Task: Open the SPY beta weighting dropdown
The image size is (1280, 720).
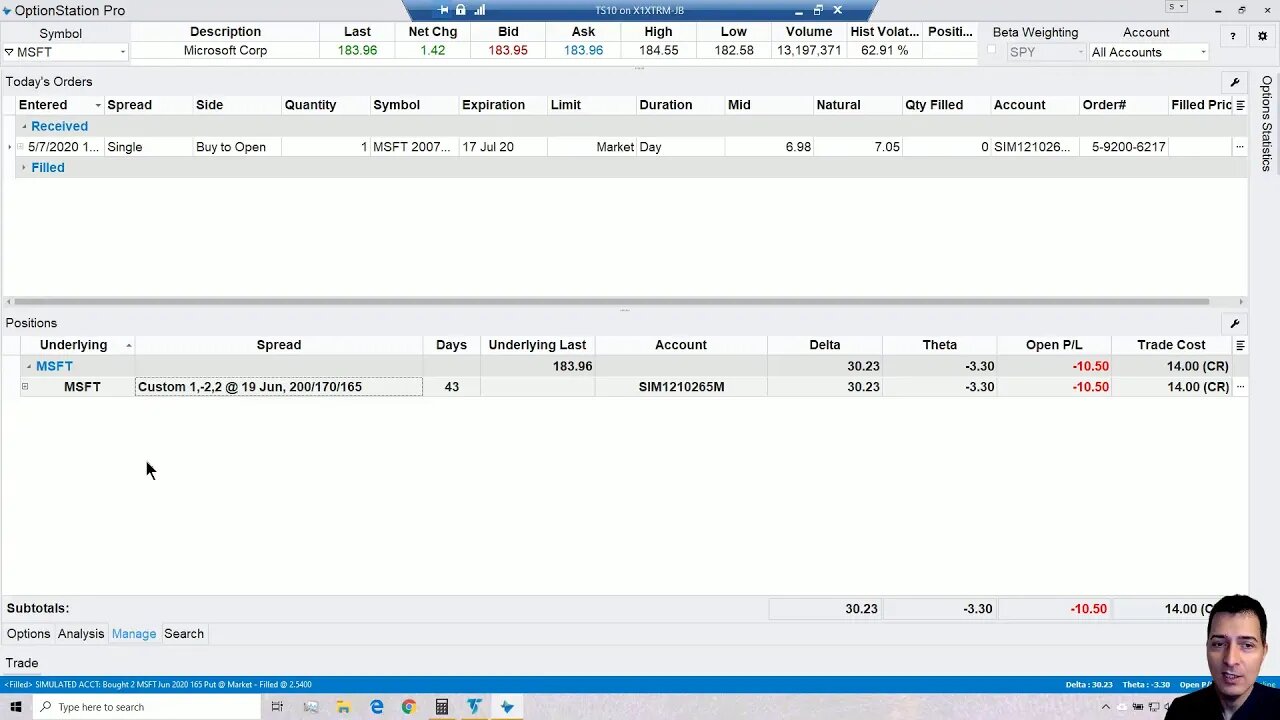Action: tap(1080, 52)
